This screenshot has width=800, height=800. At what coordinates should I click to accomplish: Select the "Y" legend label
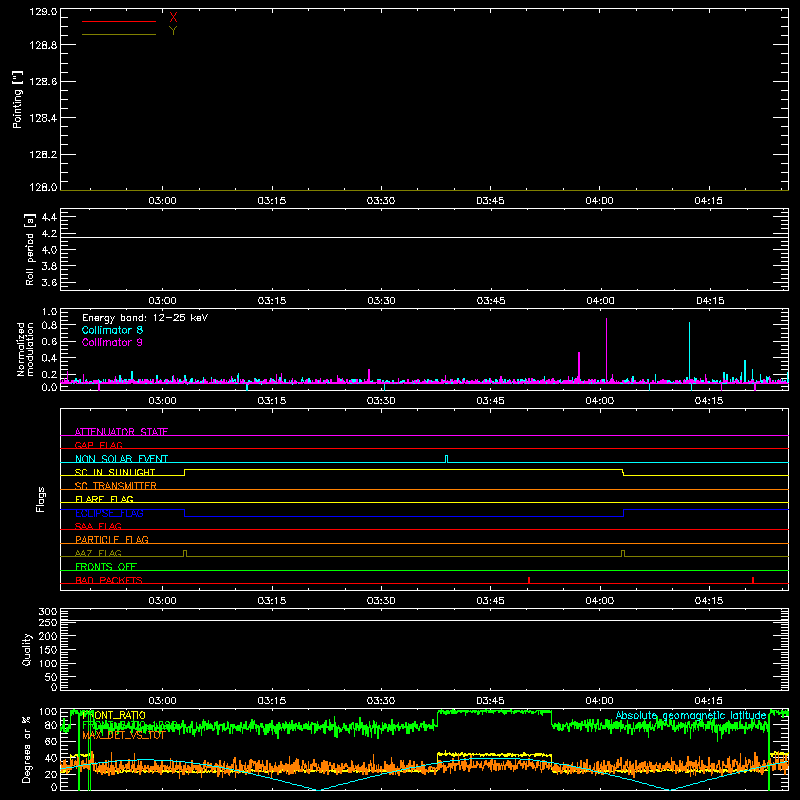click(173, 31)
